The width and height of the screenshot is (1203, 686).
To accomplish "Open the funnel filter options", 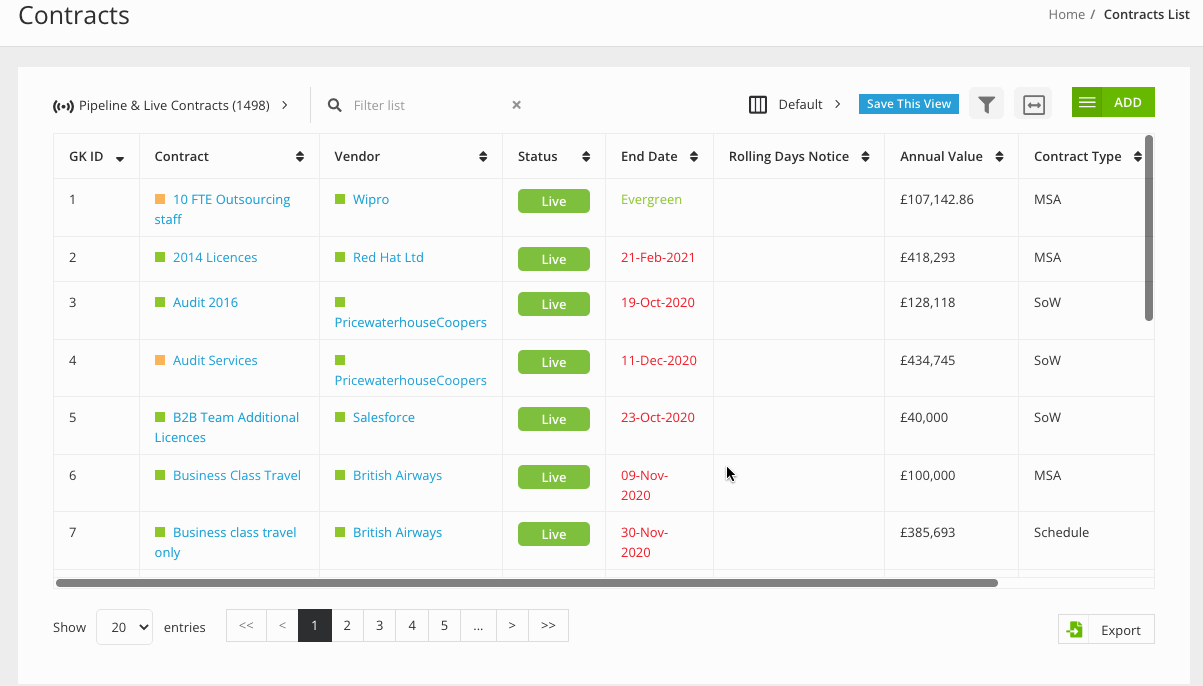I will pos(986,104).
